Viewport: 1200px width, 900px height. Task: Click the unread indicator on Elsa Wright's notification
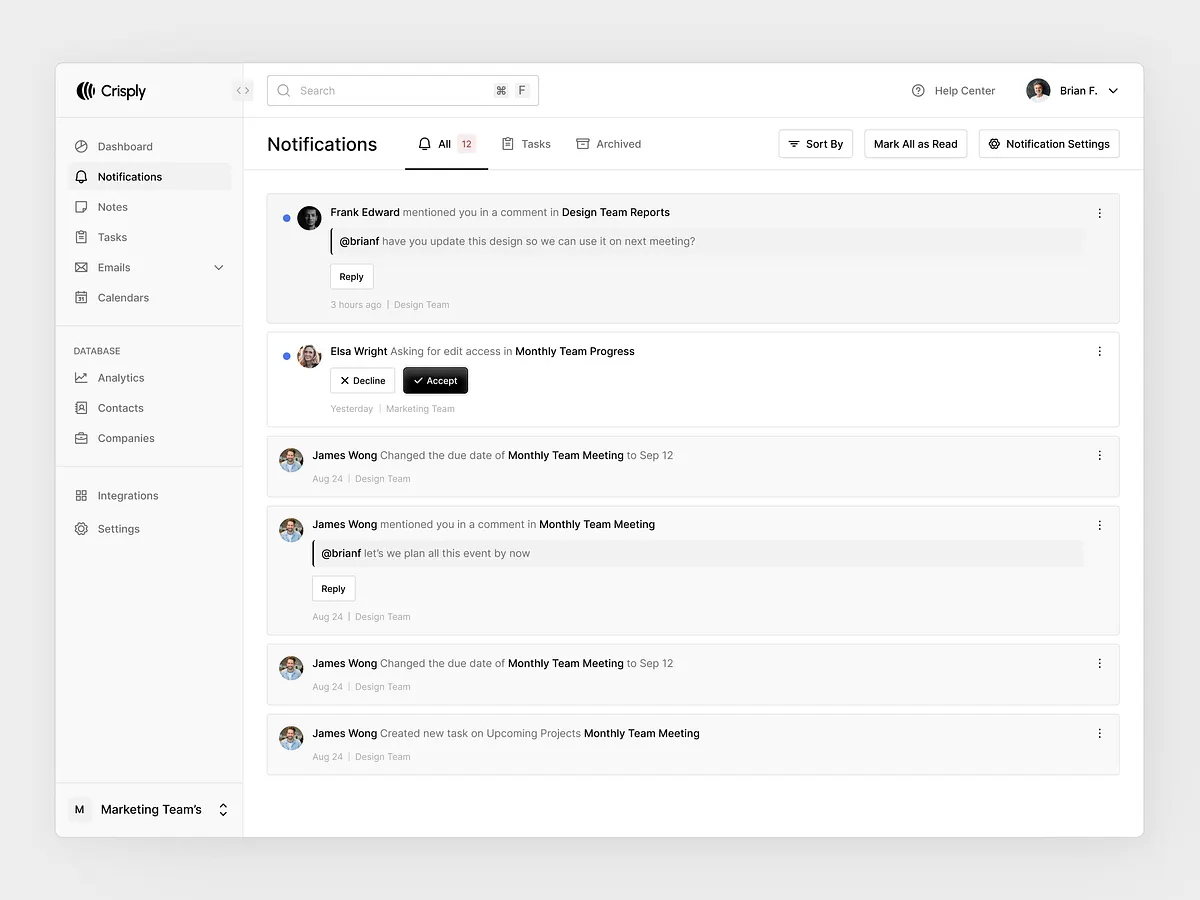pos(286,356)
